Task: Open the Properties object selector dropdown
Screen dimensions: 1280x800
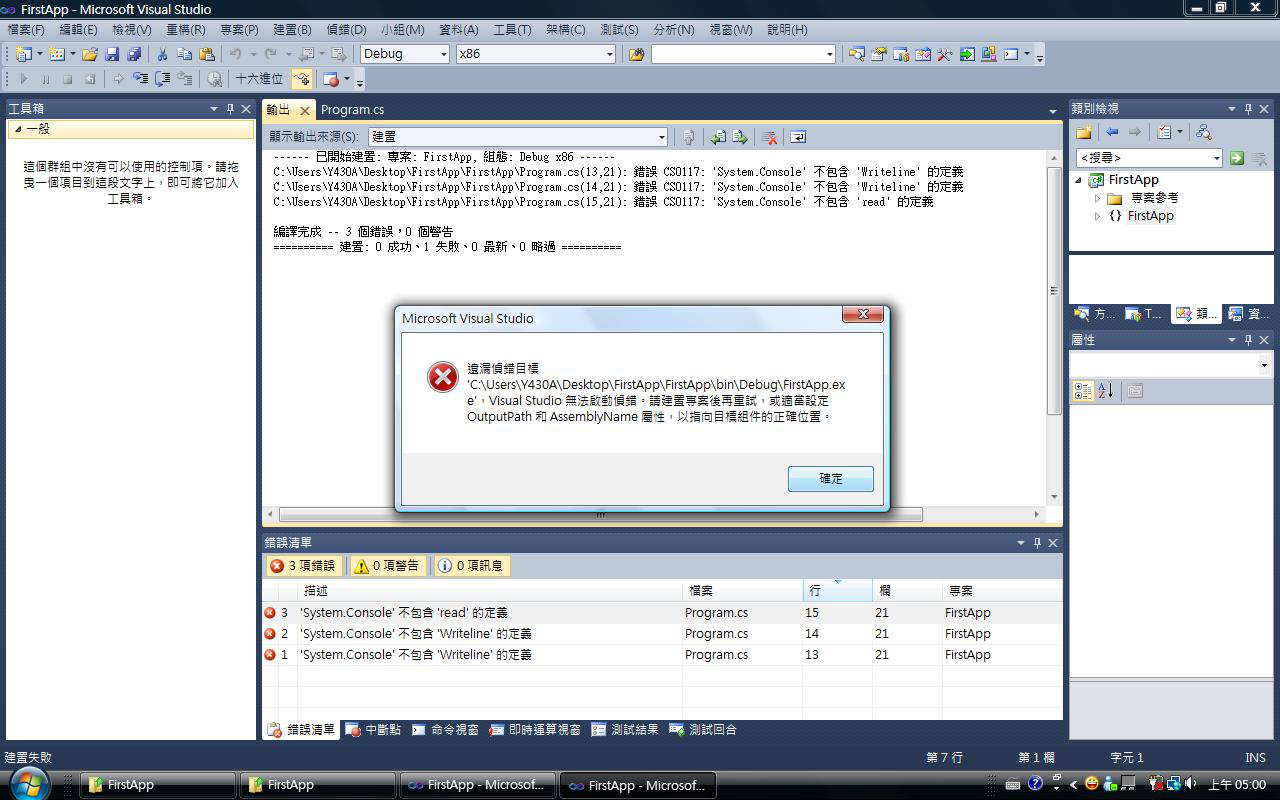Action: (1264, 365)
